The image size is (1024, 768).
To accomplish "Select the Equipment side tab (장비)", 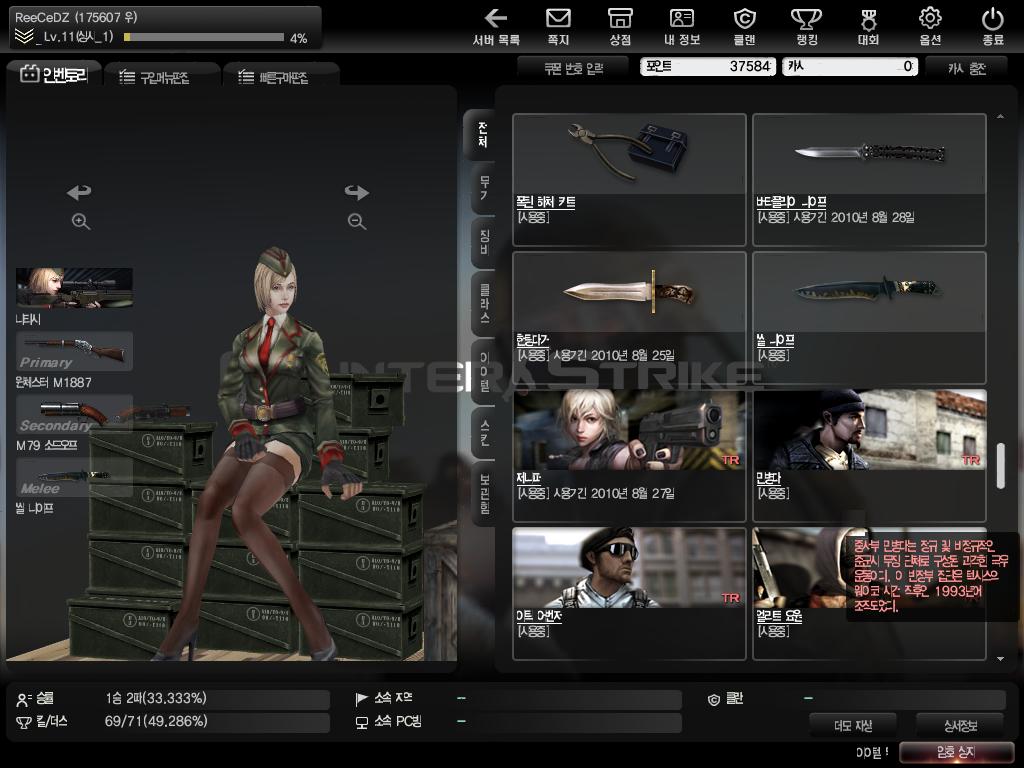I will (x=484, y=242).
